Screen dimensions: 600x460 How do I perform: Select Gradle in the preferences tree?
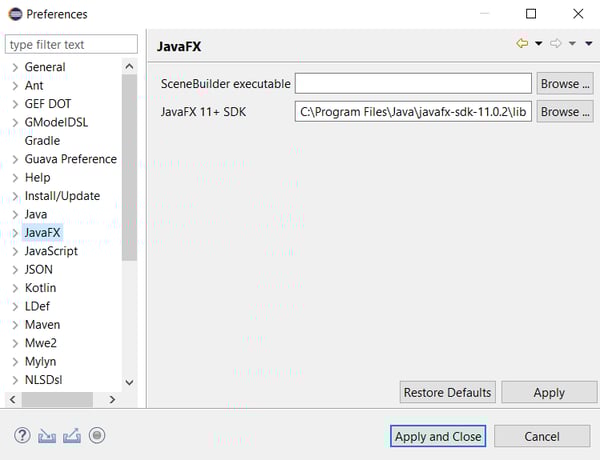coord(42,141)
